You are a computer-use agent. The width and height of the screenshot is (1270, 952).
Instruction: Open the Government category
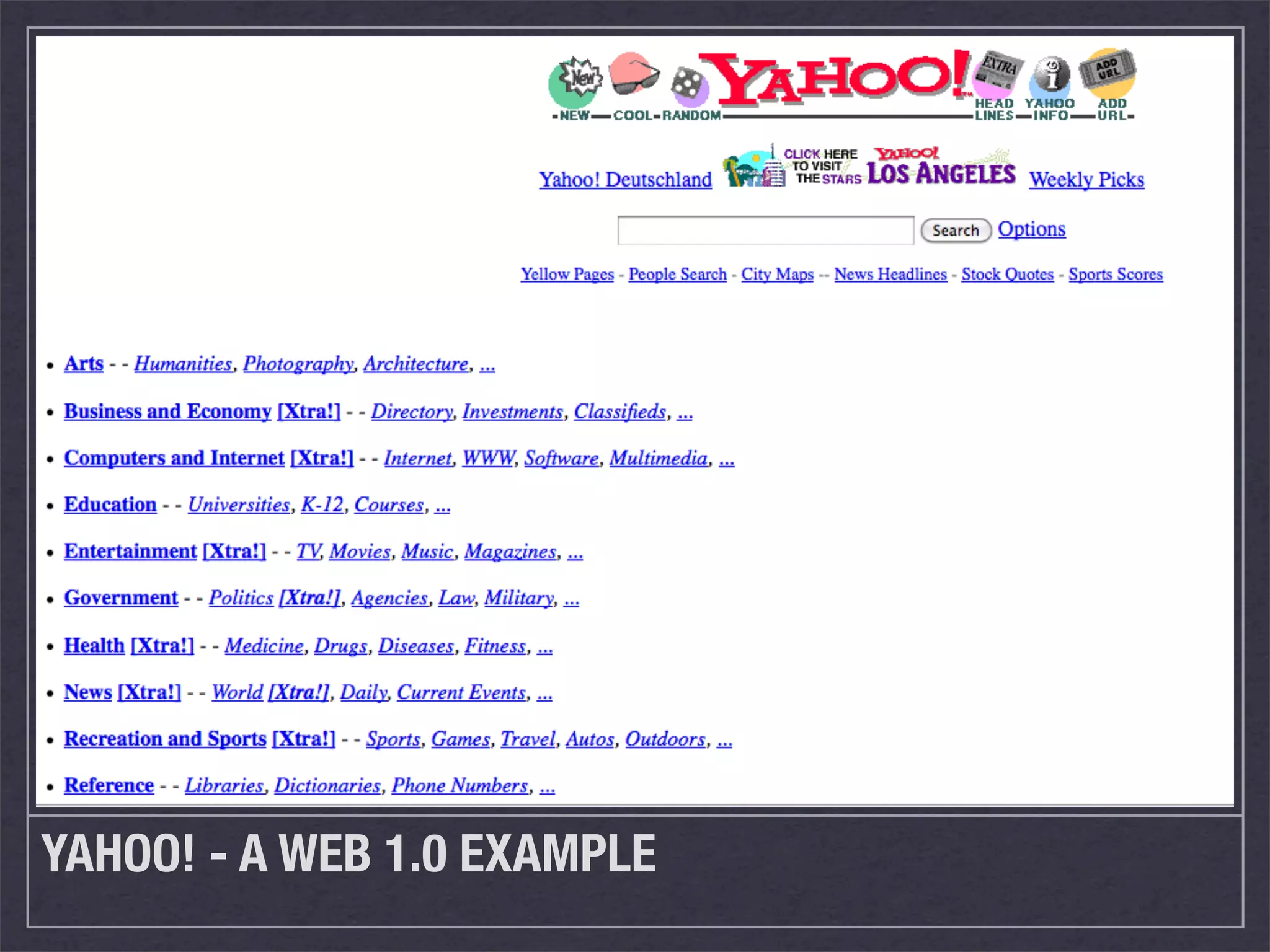pos(121,598)
